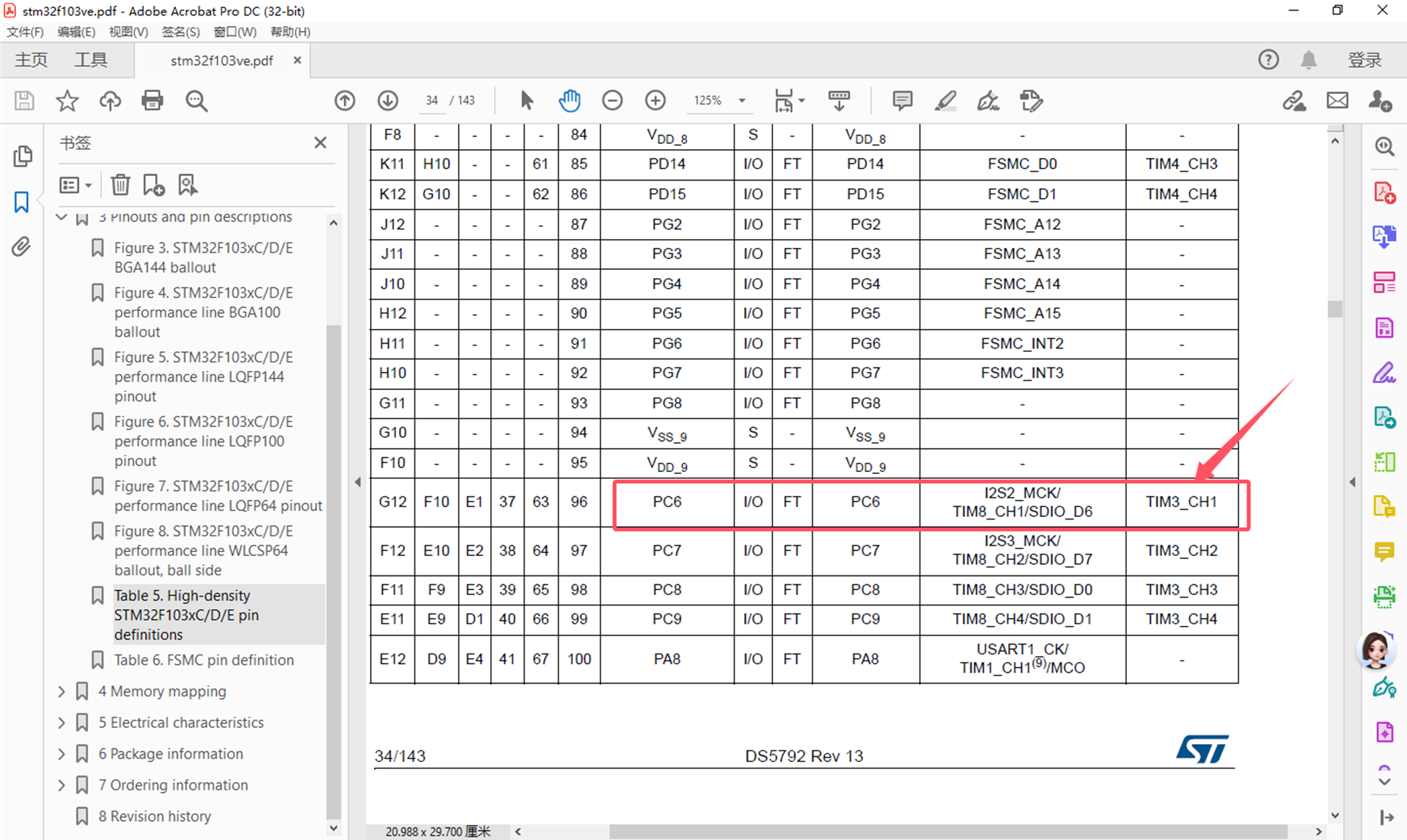Image resolution: width=1407 pixels, height=840 pixels.
Task: Select the Hand pan tool
Action: tap(569, 101)
